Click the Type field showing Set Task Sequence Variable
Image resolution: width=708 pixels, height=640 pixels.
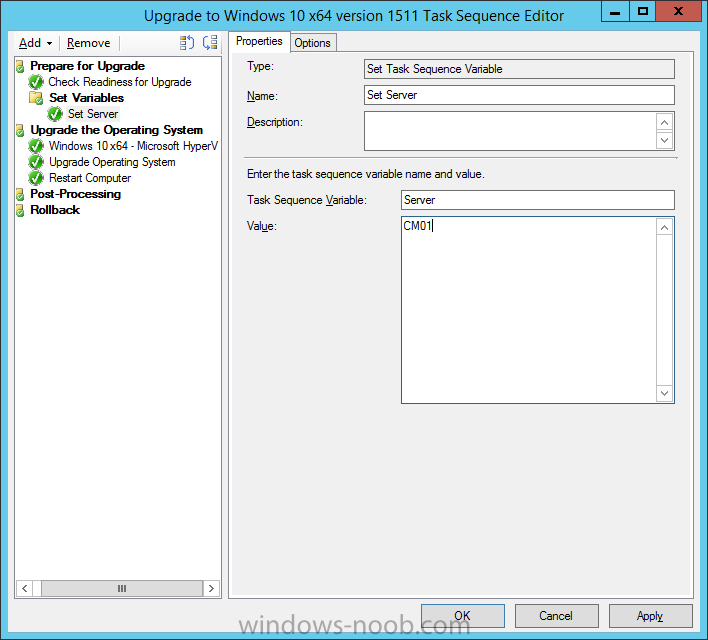pos(519,69)
